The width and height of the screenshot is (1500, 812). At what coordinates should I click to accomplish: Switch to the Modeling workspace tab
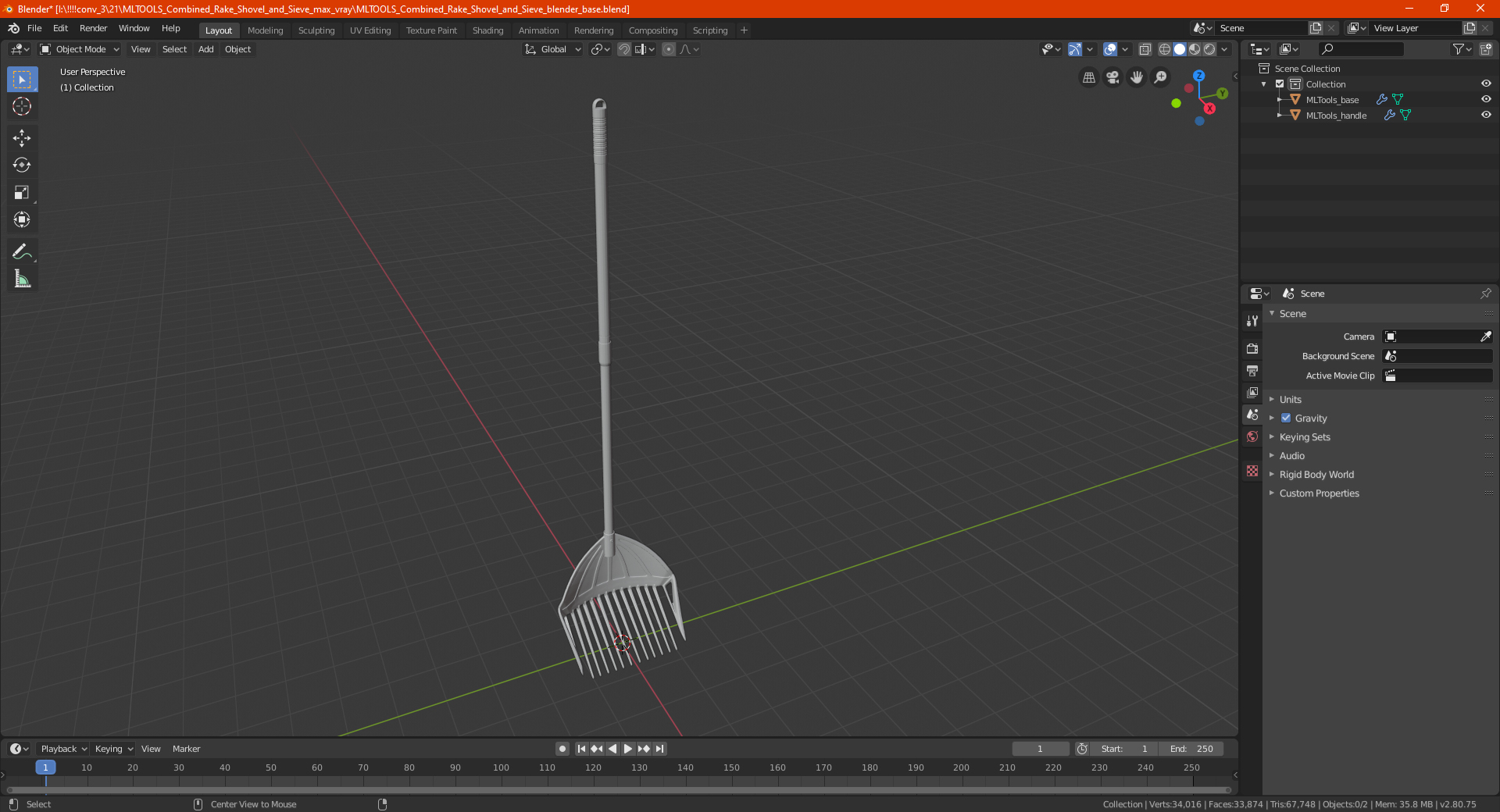(265, 30)
